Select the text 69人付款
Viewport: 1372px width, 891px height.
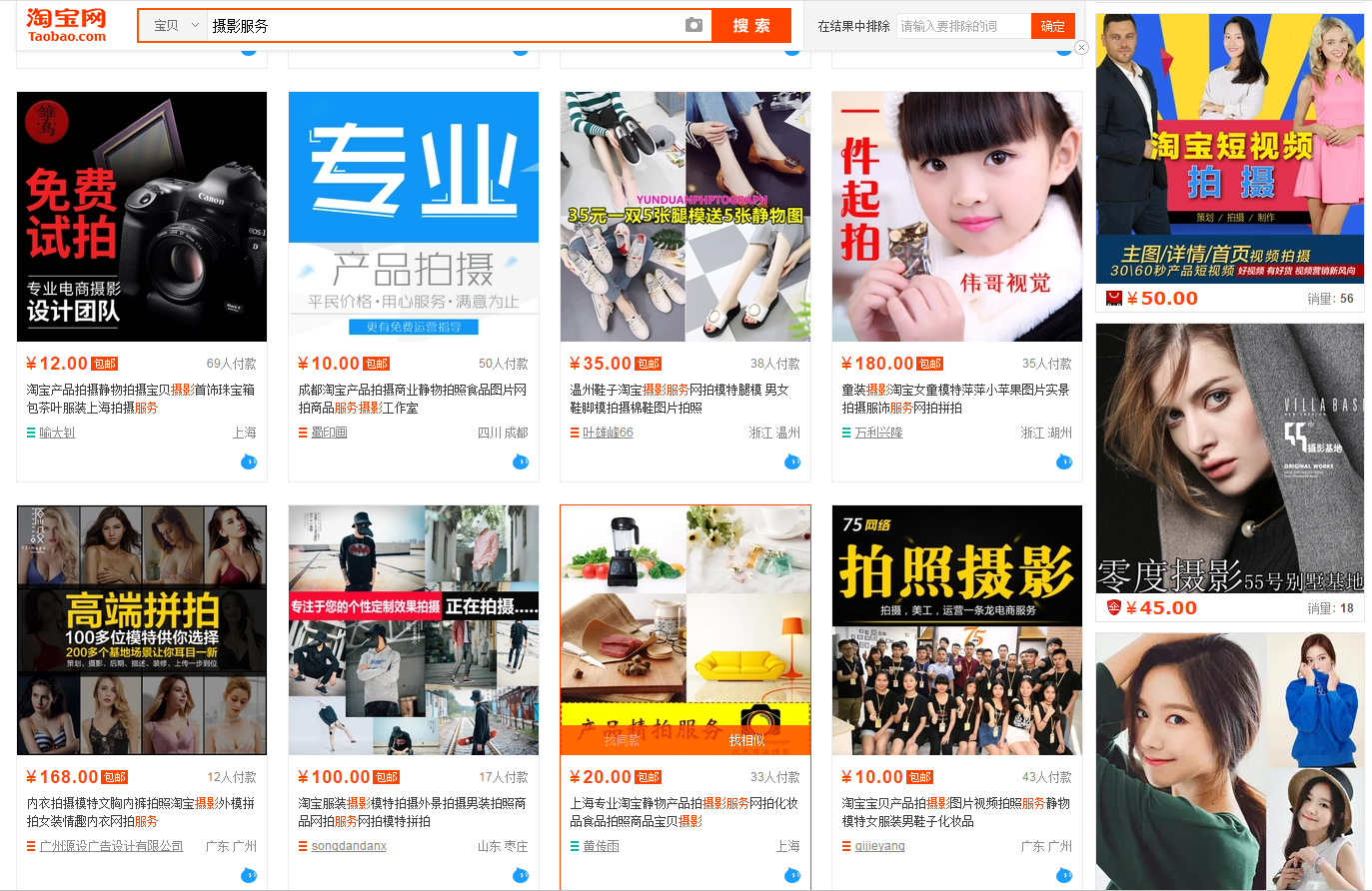(x=231, y=364)
